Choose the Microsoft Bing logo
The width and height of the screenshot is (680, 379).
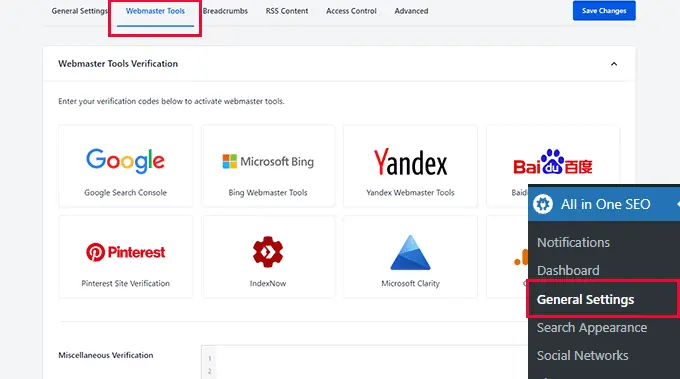pyautogui.click(x=268, y=161)
